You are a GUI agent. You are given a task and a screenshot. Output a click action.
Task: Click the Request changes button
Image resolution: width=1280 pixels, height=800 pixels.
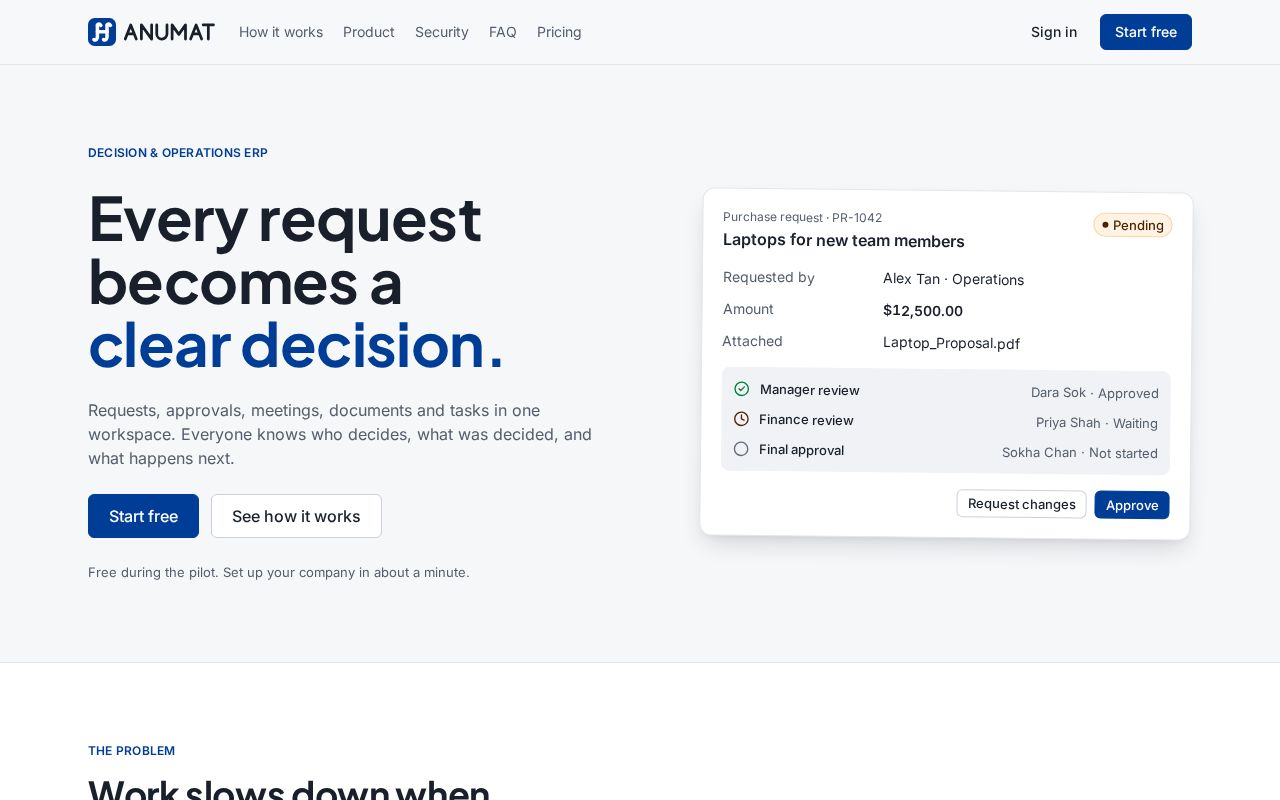click(1021, 504)
